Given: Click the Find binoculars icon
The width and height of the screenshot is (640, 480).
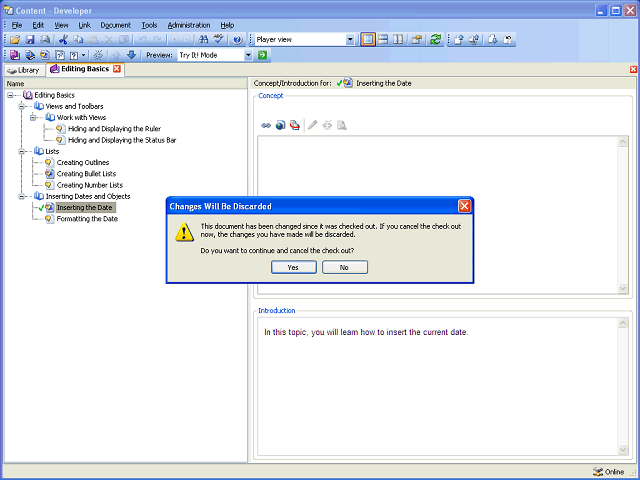Looking at the screenshot, I should [203, 40].
